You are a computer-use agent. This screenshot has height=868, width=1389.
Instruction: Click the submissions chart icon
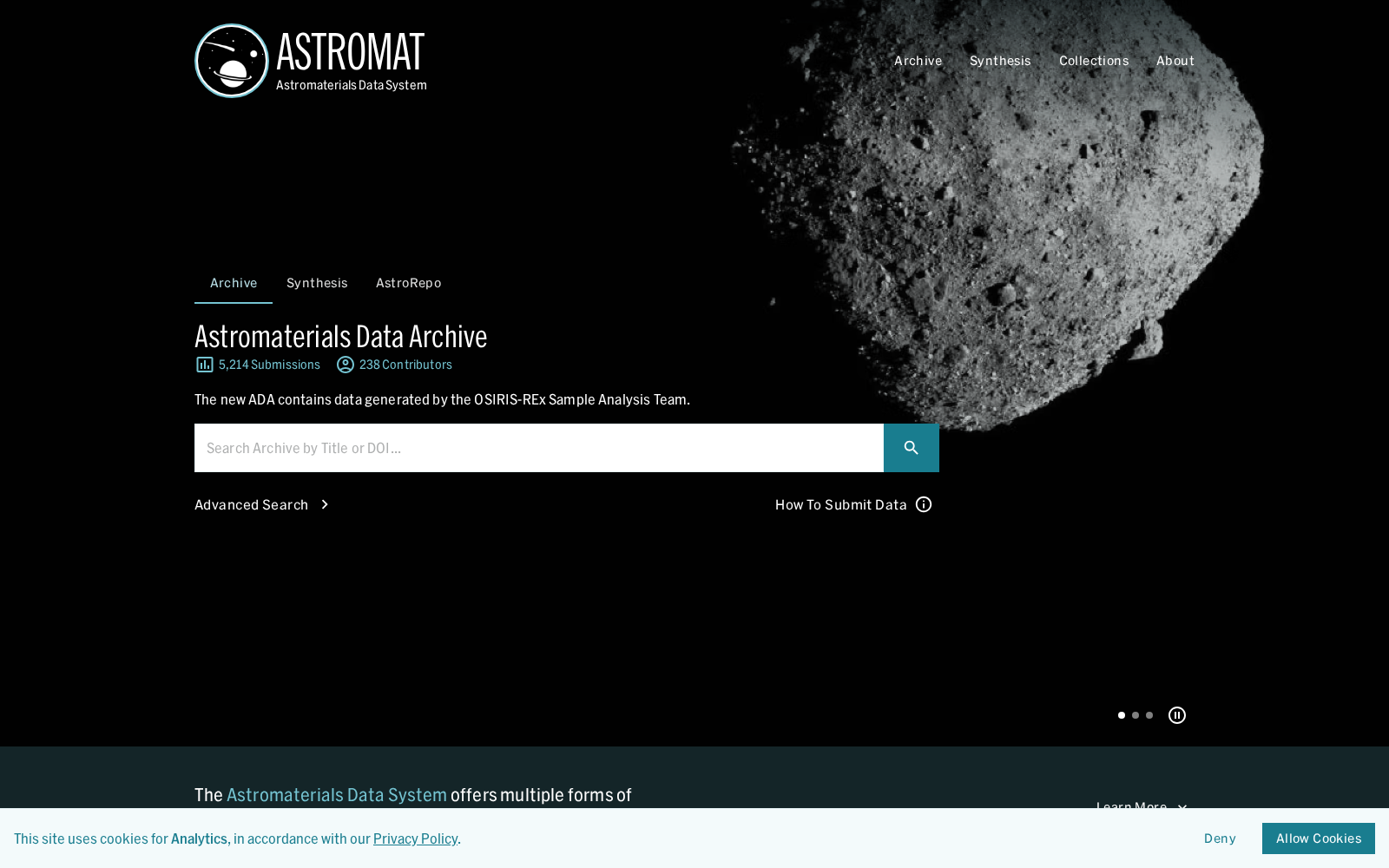pos(204,365)
